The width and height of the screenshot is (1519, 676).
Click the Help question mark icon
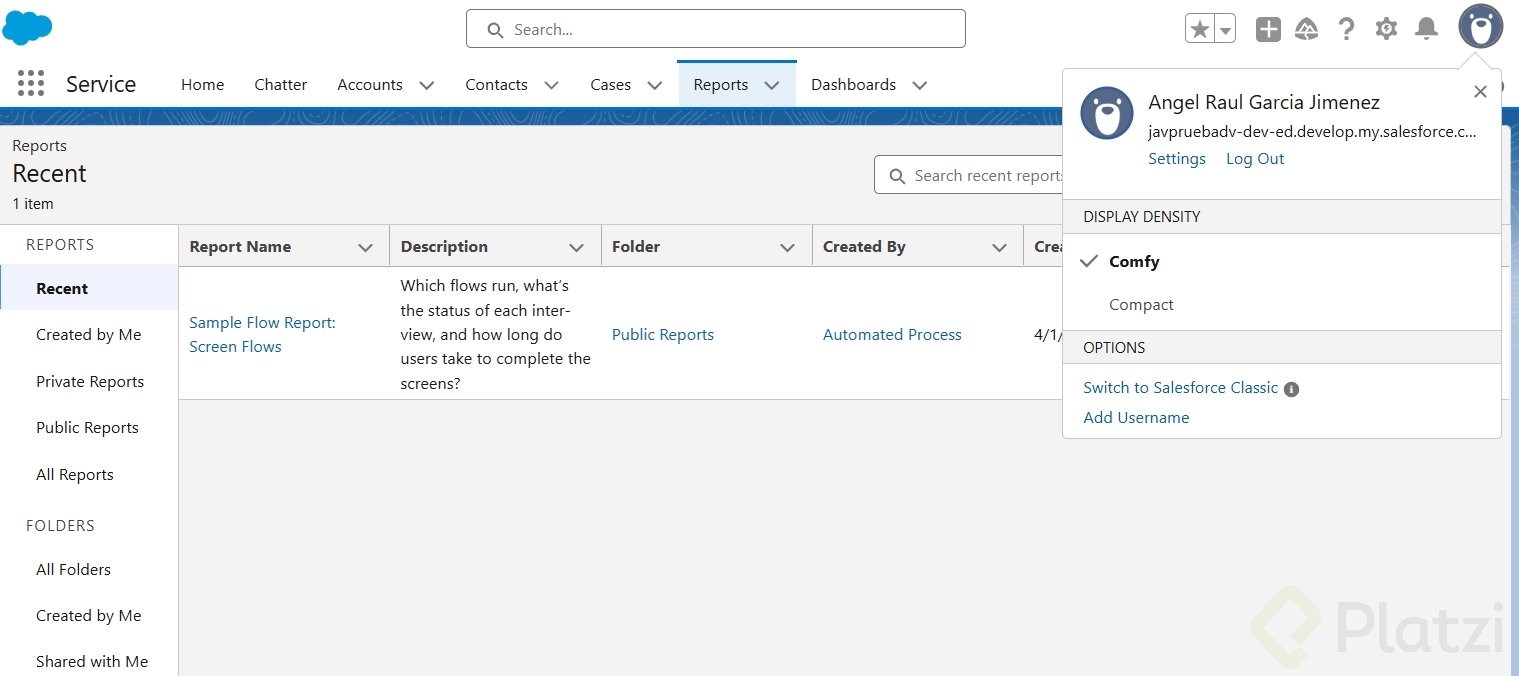(x=1346, y=29)
